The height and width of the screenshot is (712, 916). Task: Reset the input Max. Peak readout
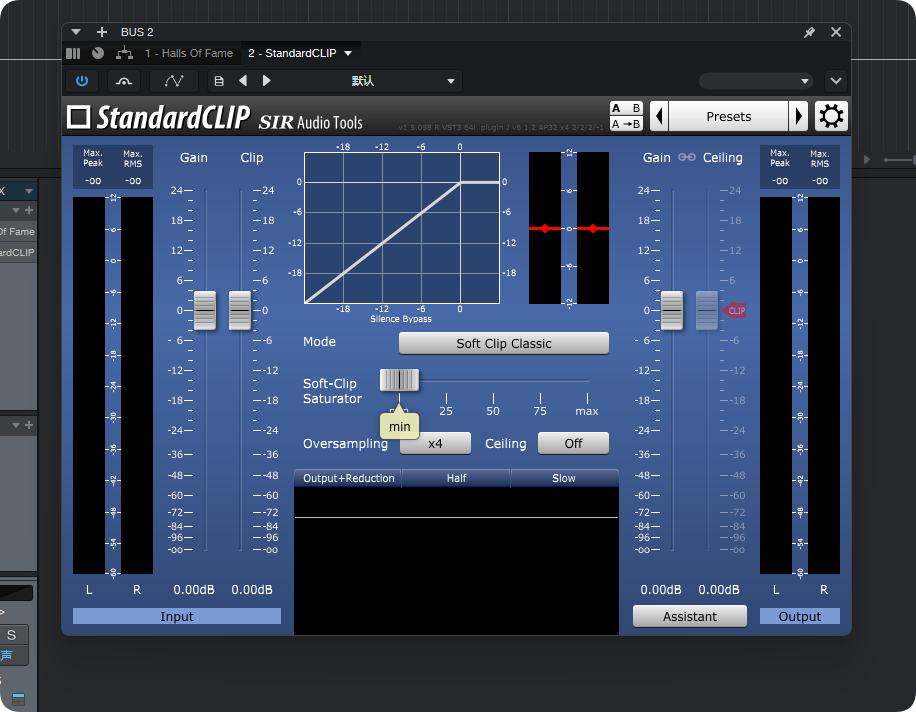93,181
